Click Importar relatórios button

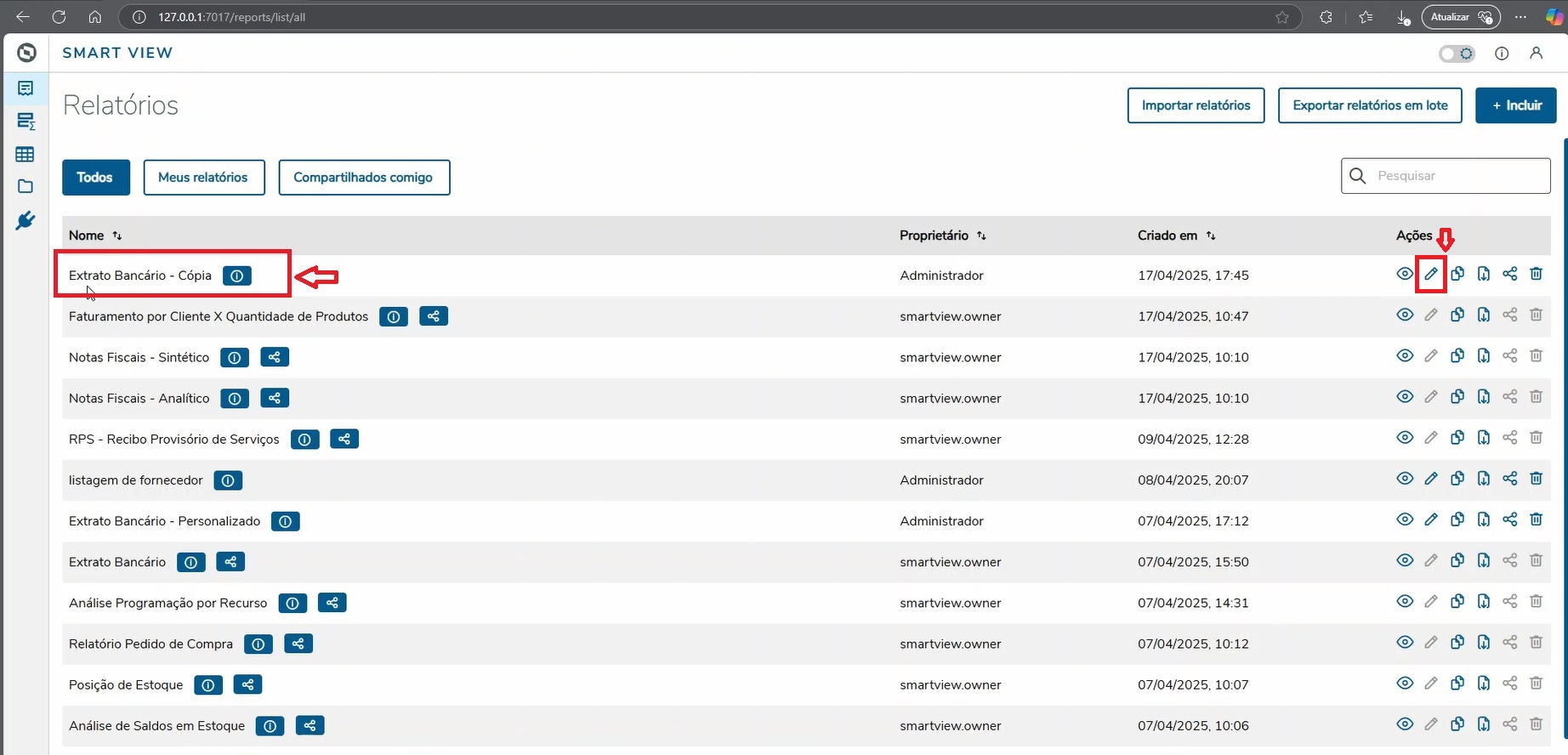[x=1196, y=105]
